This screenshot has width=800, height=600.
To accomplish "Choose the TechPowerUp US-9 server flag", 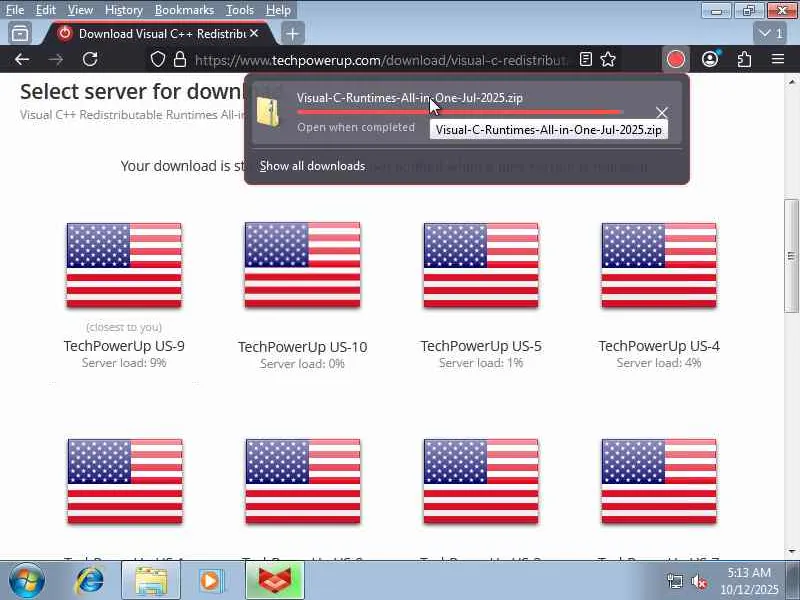I will (x=124, y=265).
